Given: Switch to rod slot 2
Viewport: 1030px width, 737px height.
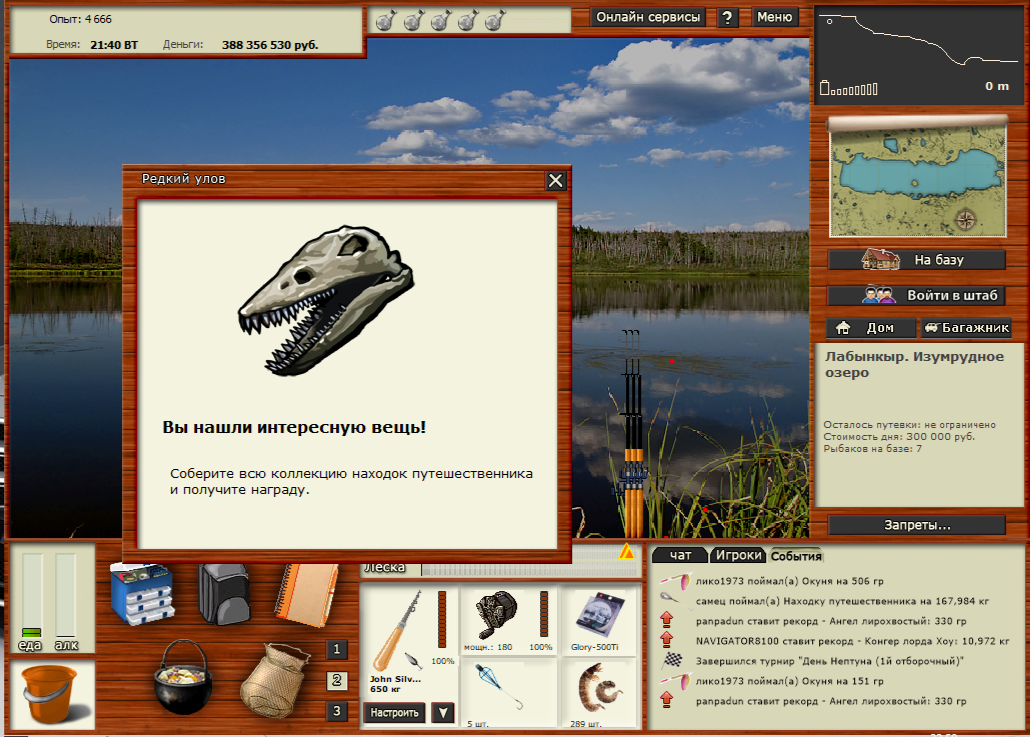Looking at the screenshot, I should [x=338, y=681].
